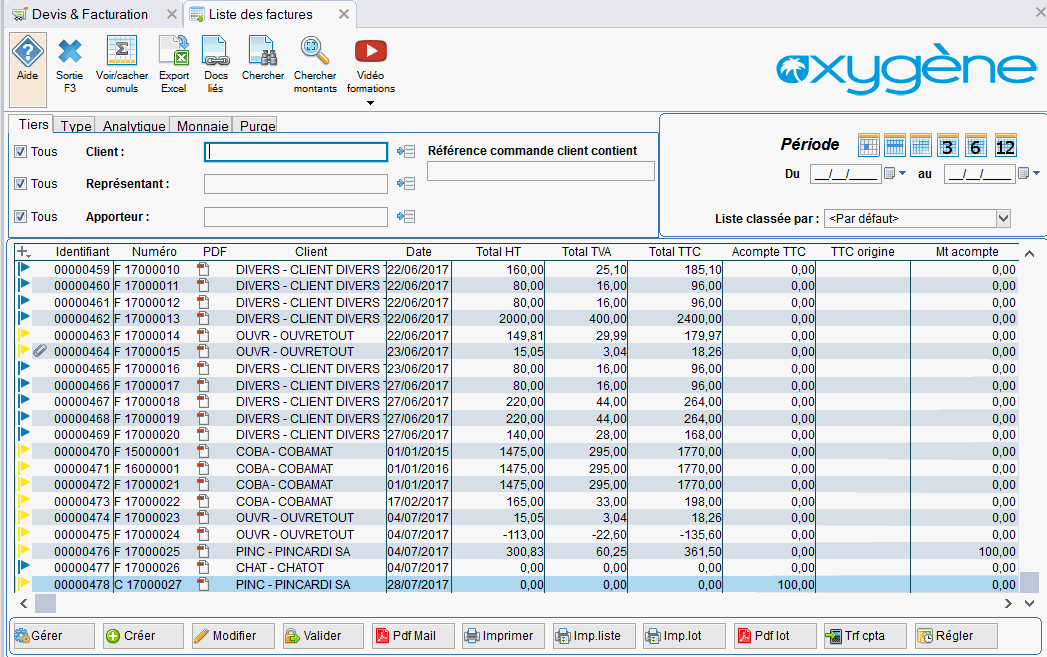Click the grid column chooser plus icon
This screenshot has width=1047, height=657.
23,252
